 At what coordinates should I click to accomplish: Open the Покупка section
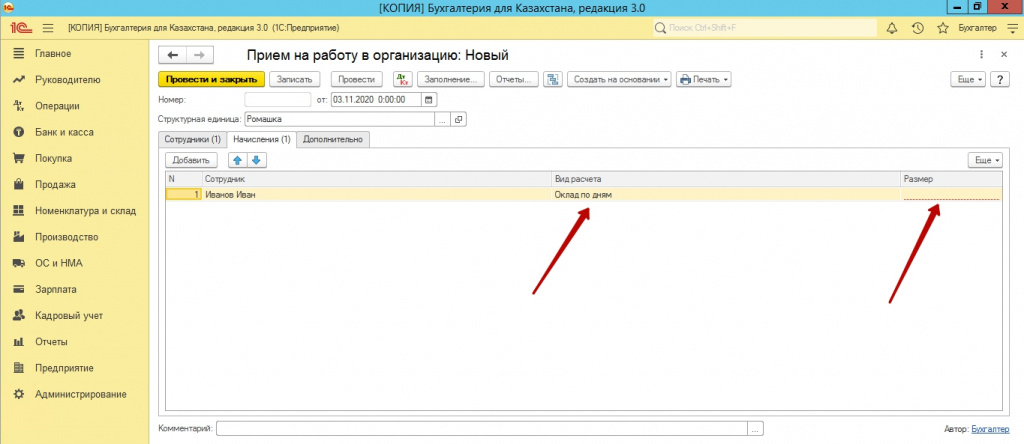[x=54, y=158]
